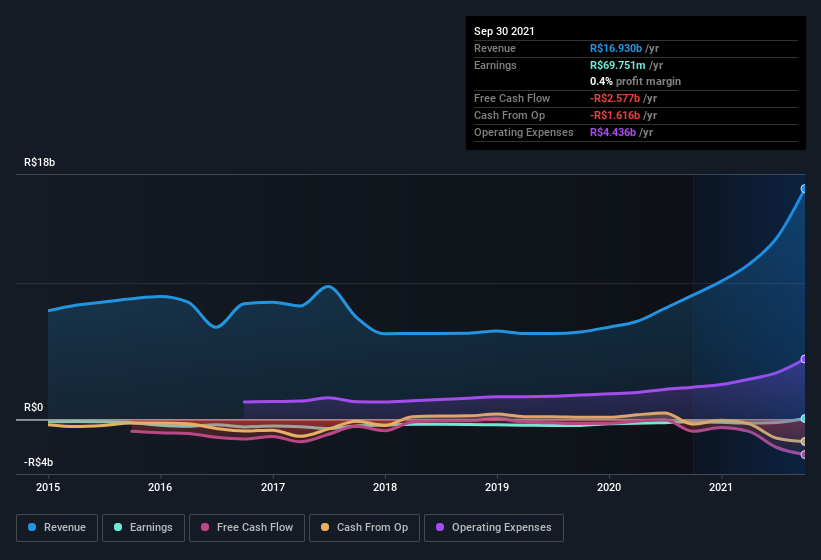This screenshot has width=821, height=560.
Task: Click the 2018 x-axis label
Action: pos(385,487)
